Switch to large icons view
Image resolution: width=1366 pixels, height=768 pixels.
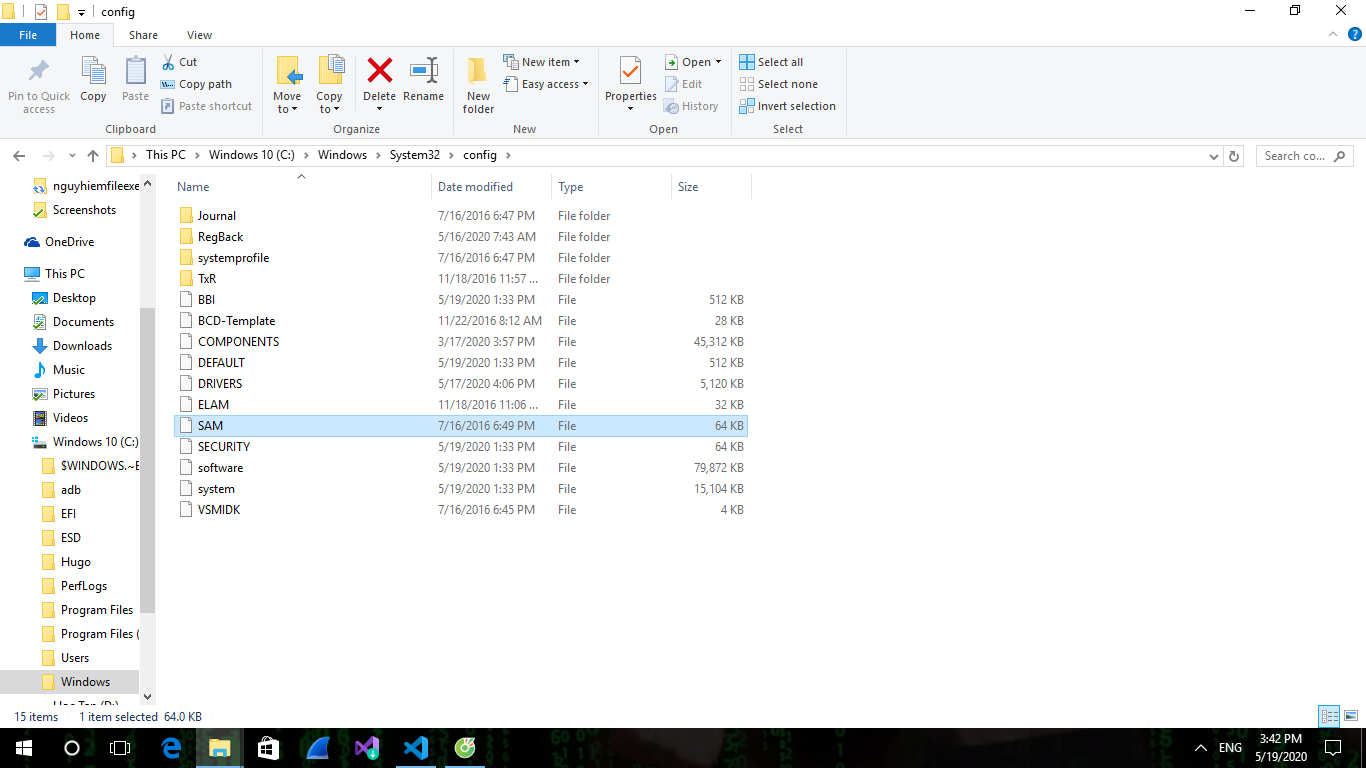(x=1351, y=716)
